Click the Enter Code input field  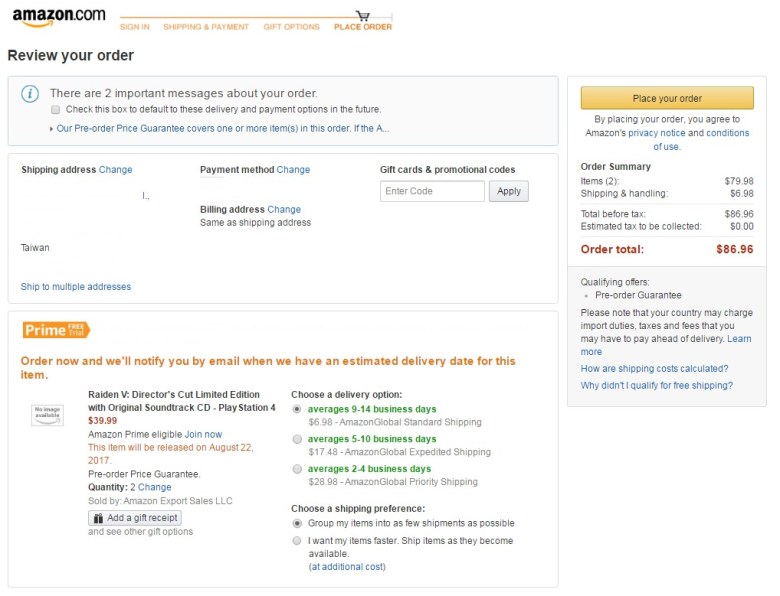(x=432, y=191)
